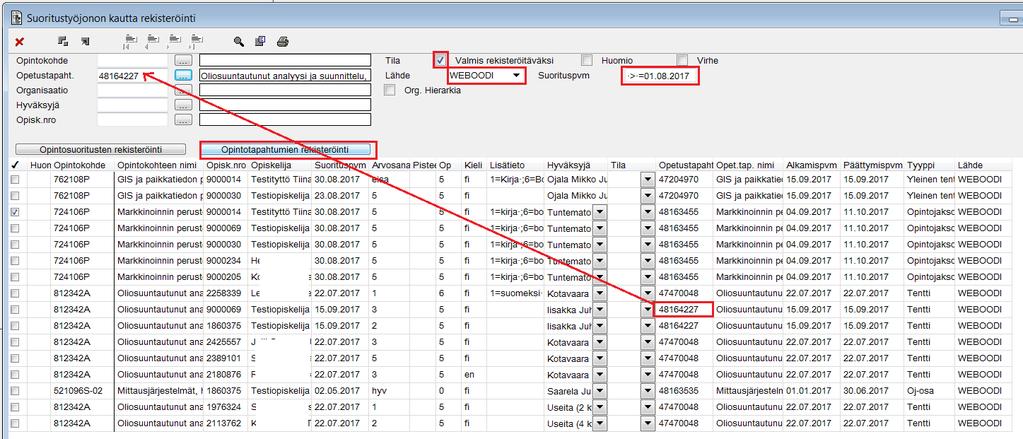The height and width of the screenshot is (439, 1023).
Task: Click the red X cancel icon in toolbar
Action: (20, 42)
